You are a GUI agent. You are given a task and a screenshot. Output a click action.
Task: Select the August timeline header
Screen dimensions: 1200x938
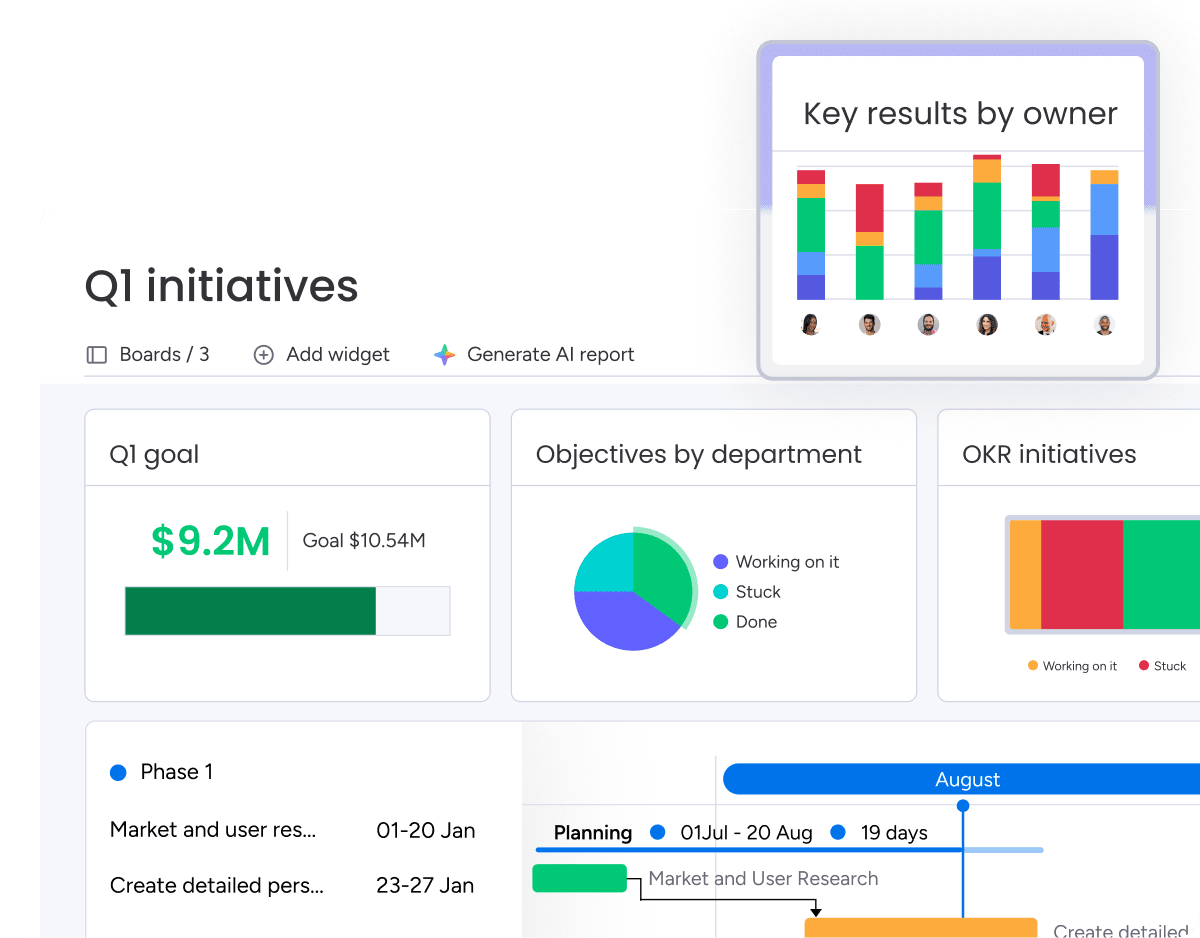pos(967,779)
